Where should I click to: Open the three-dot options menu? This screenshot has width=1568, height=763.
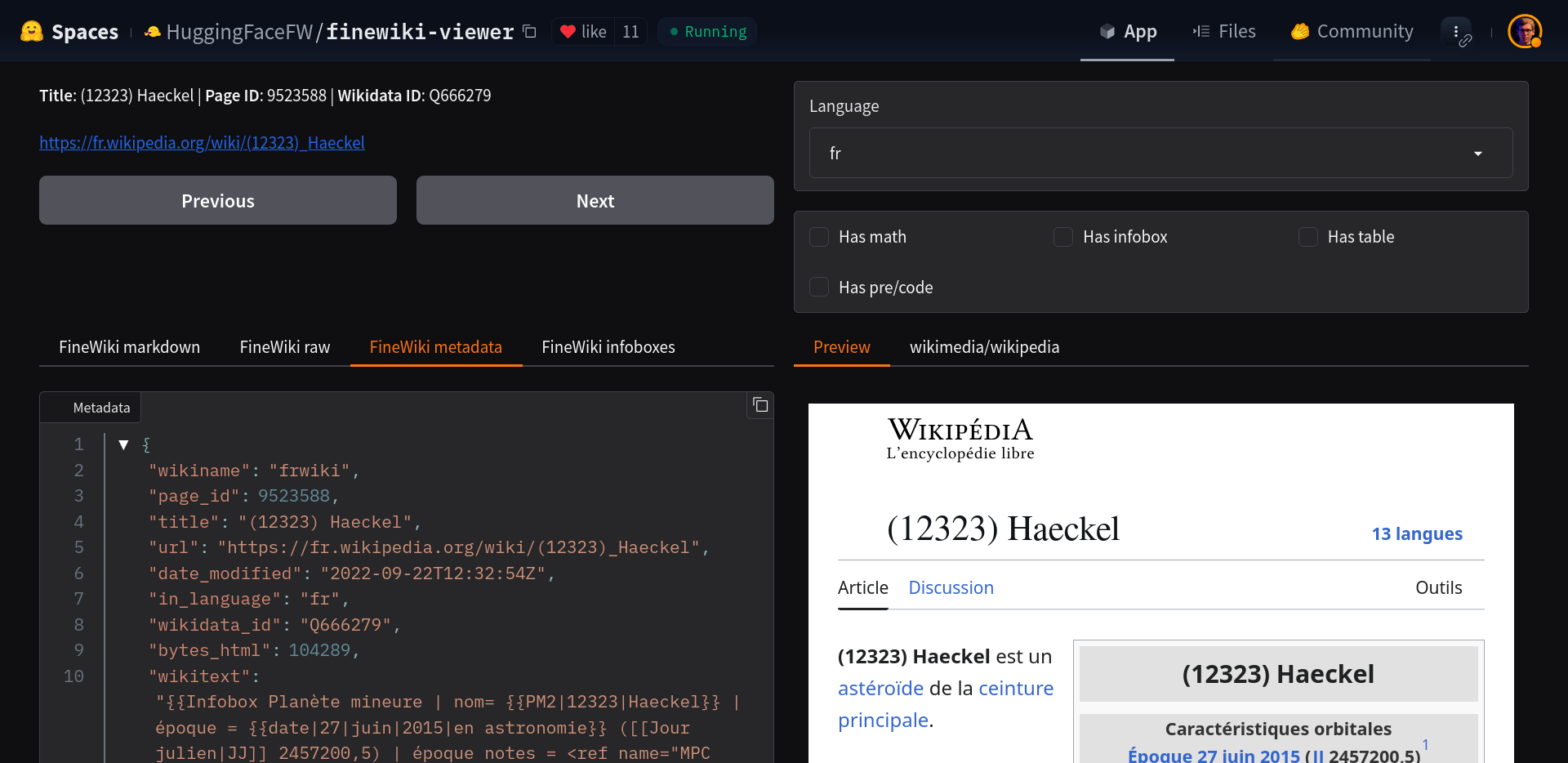1455,32
